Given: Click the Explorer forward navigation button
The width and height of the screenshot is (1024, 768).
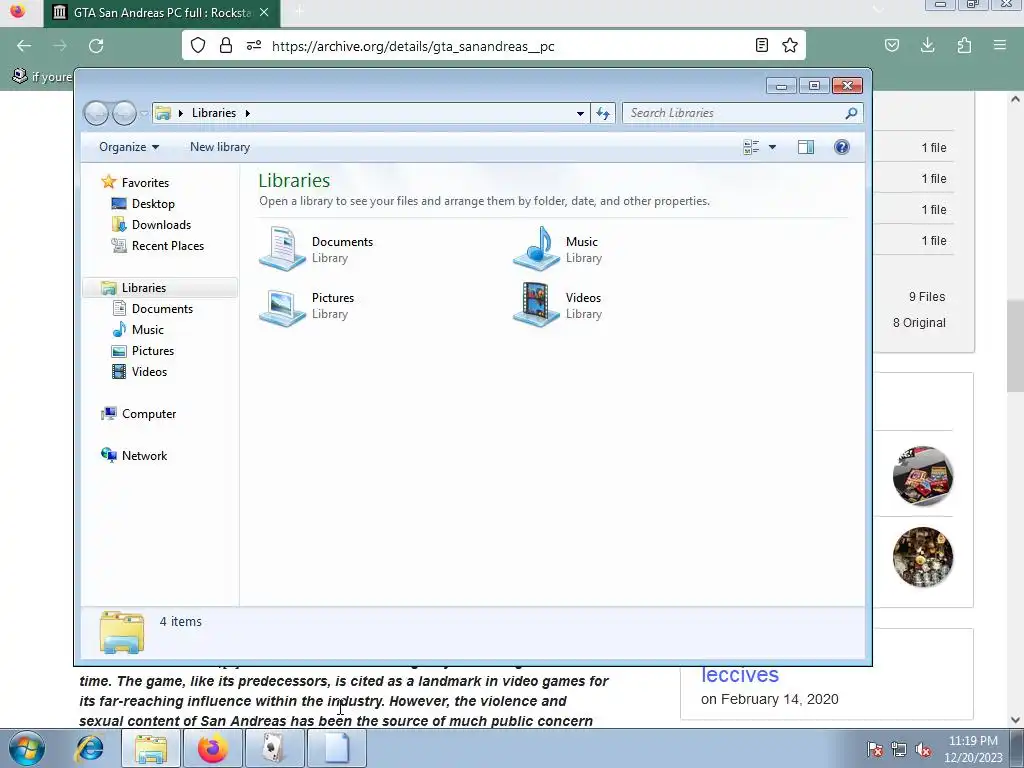Looking at the screenshot, I should click(124, 113).
